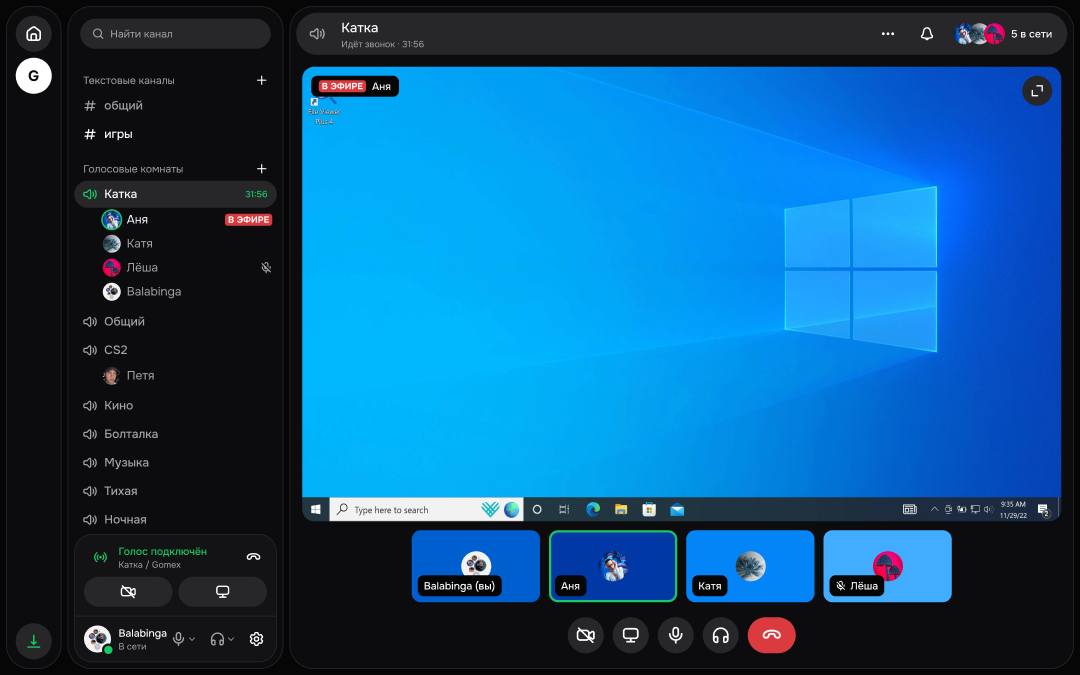This screenshot has height=675, width=1080.
Task: Disconnect voice via the small hang-up icon
Action: coord(253,557)
